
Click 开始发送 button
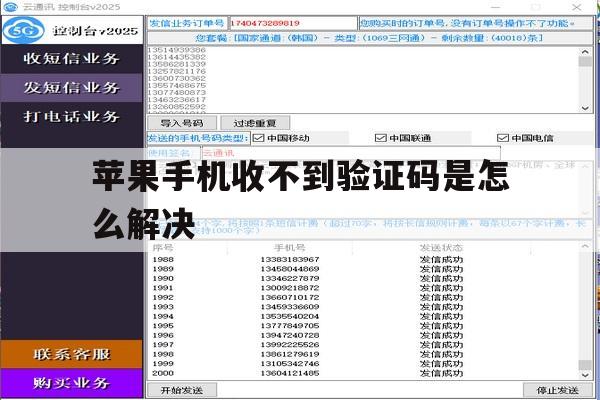182,390
